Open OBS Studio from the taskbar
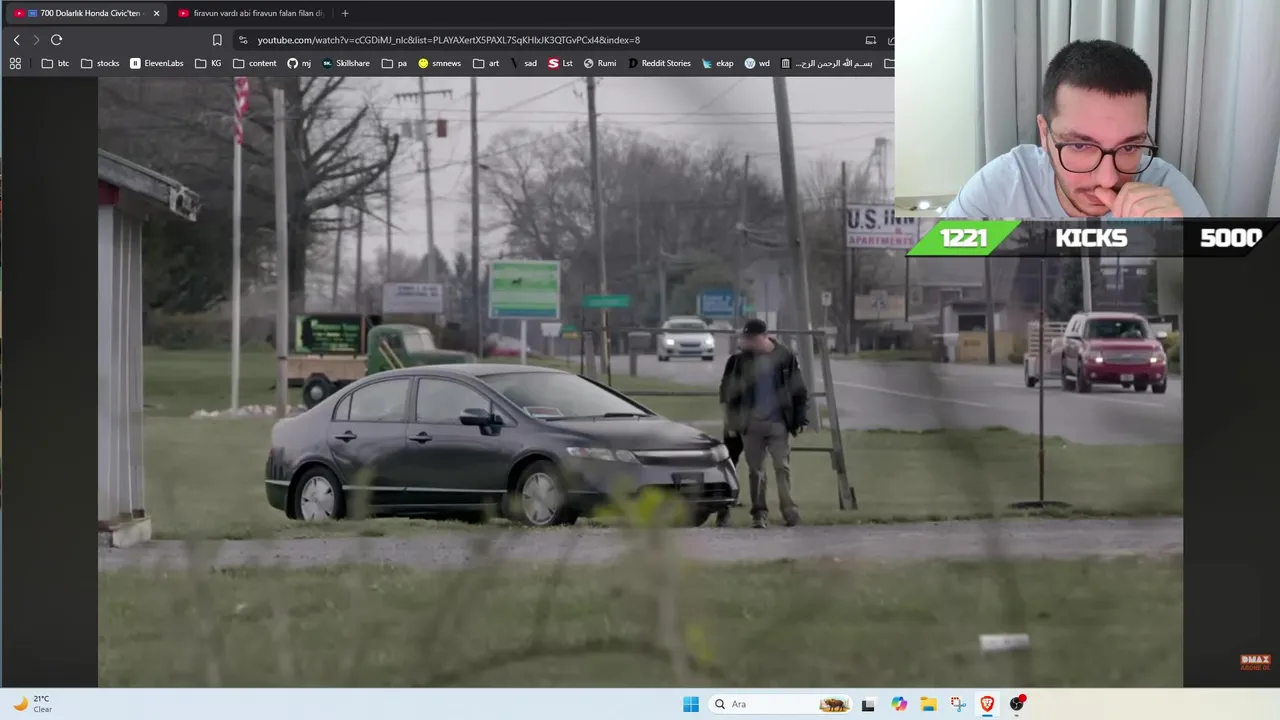The width and height of the screenshot is (1280, 720). [x=1017, y=704]
